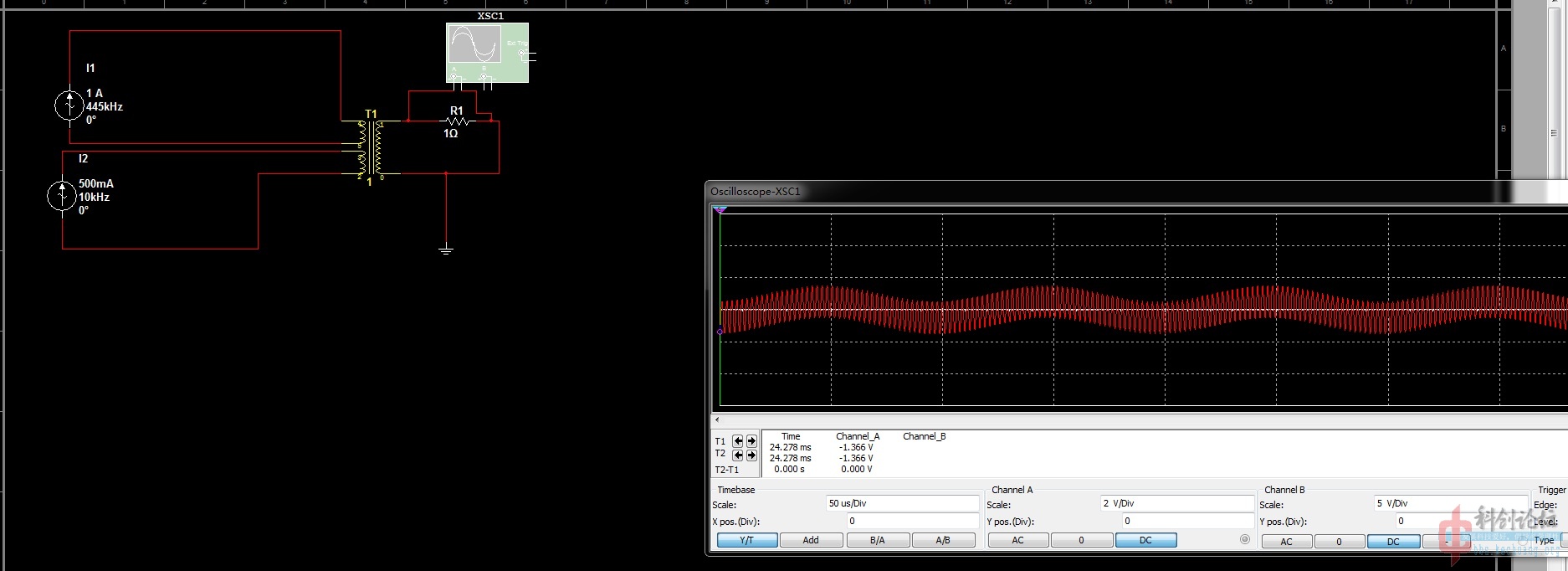Click the XSC1 label above the oscilloscope
The width and height of the screenshot is (1568, 571).
pyautogui.click(x=490, y=16)
